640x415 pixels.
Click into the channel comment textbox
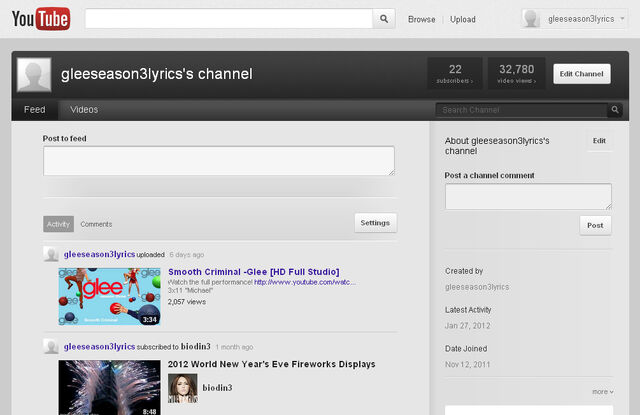tap(528, 196)
